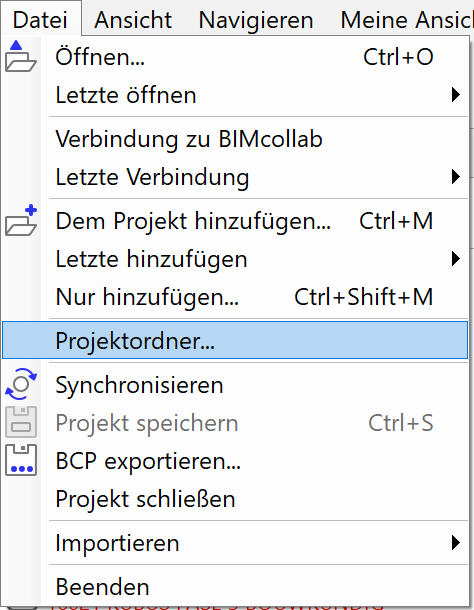474x610 pixels.
Task: Open the Ansicht menu
Action: point(133,19)
